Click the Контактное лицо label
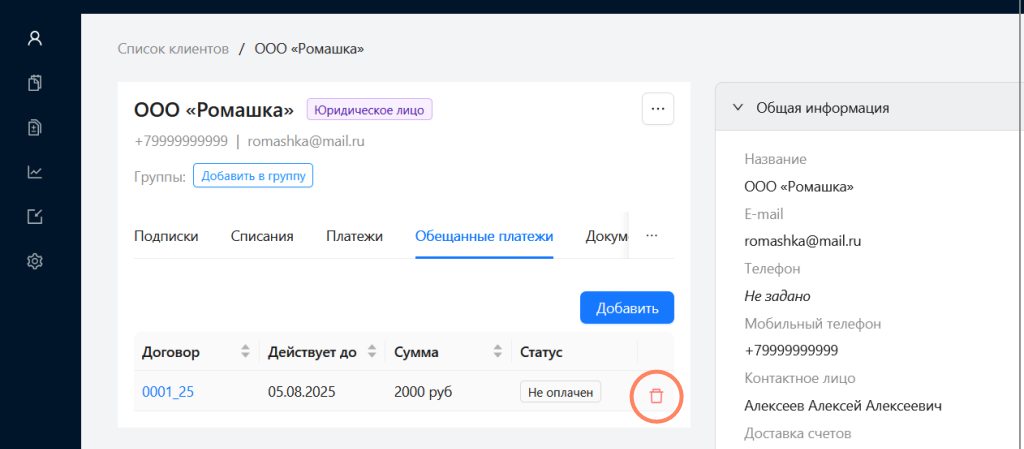Image resolution: width=1024 pixels, height=449 pixels. pos(799,379)
